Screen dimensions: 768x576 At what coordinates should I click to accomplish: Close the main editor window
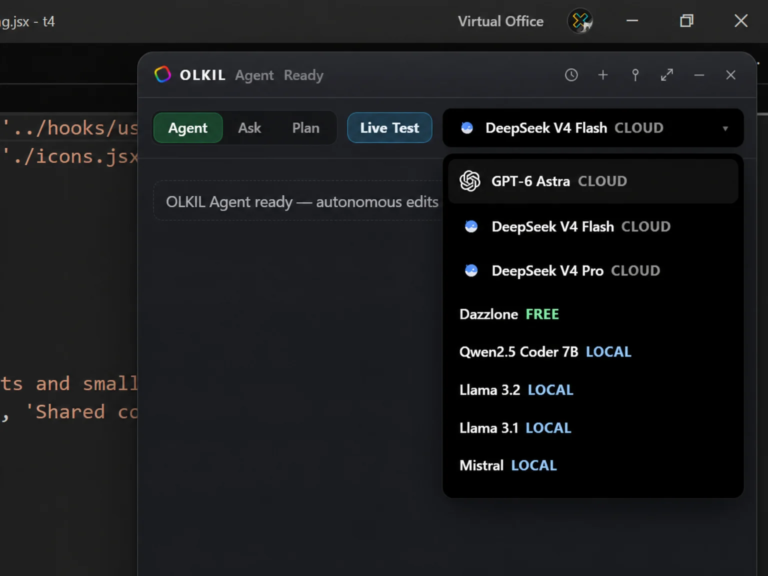(x=741, y=21)
